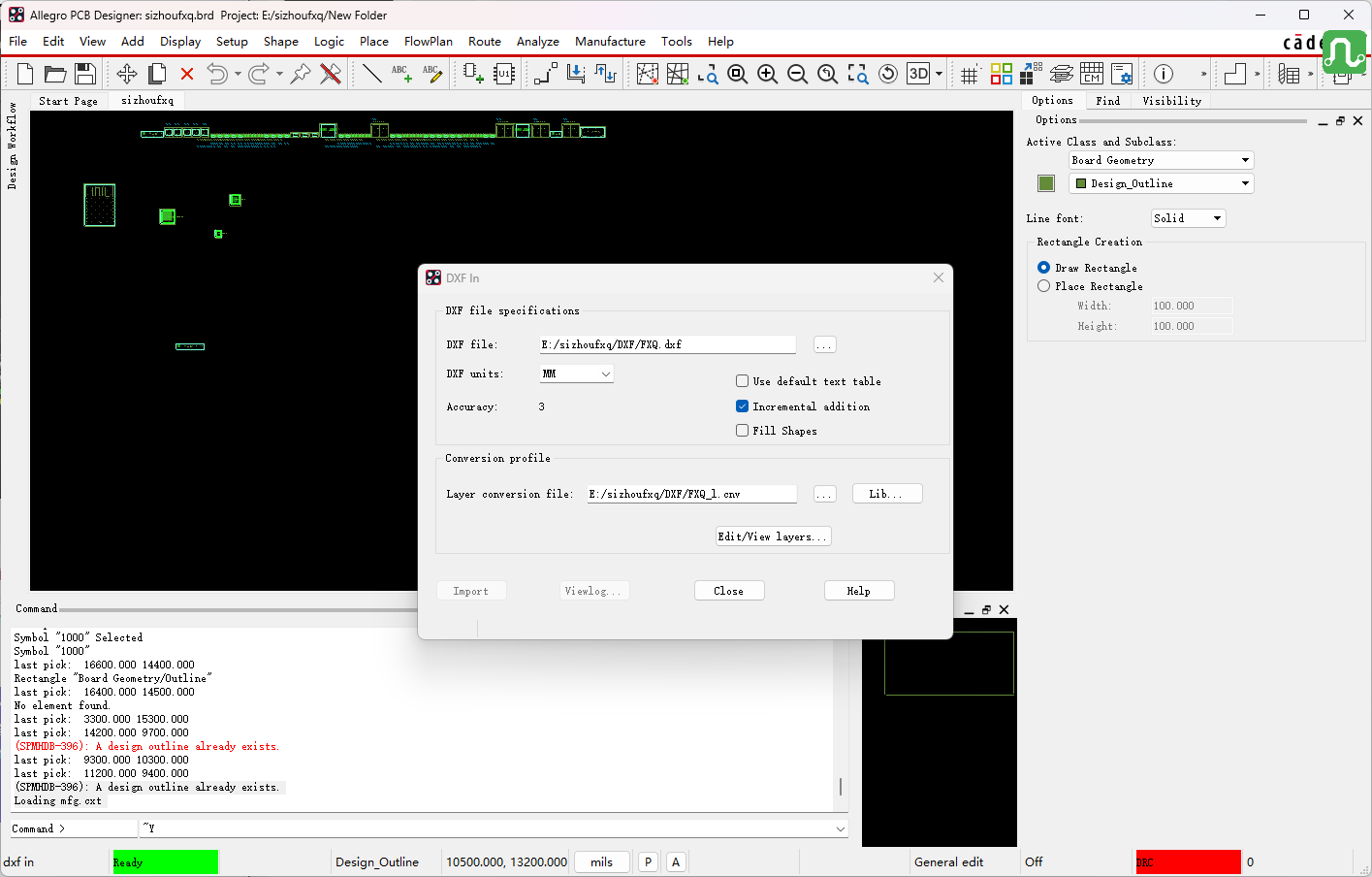The height and width of the screenshot is (877, 1372).
Task: Open the mils units selector in status bar
Action: pyautogui.click(x=602, y=861)
